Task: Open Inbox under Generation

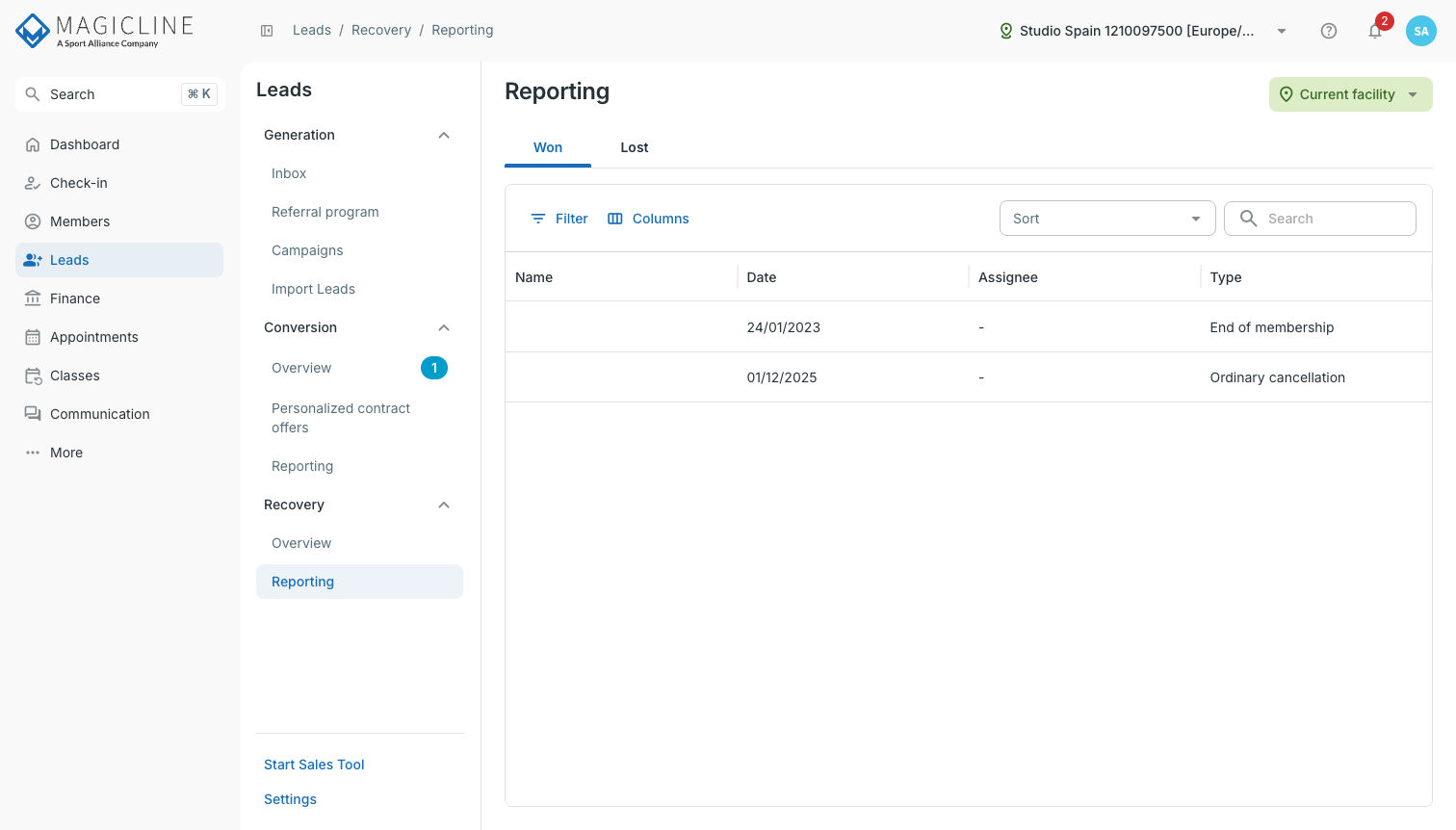Action: [289, 173]
